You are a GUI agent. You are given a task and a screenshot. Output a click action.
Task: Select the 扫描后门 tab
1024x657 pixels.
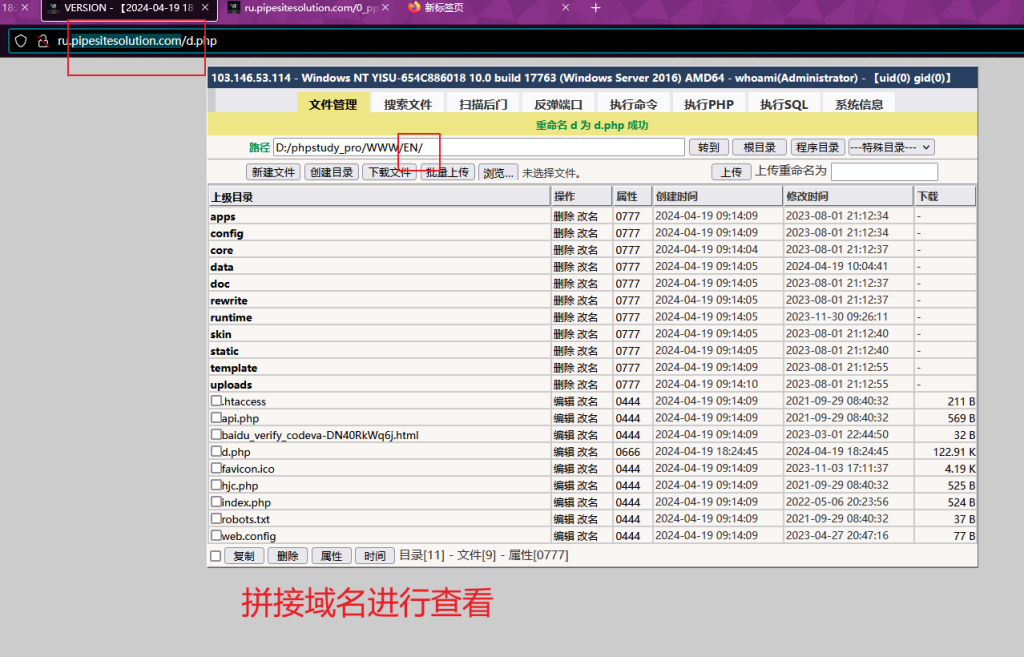tap(483, 104)
